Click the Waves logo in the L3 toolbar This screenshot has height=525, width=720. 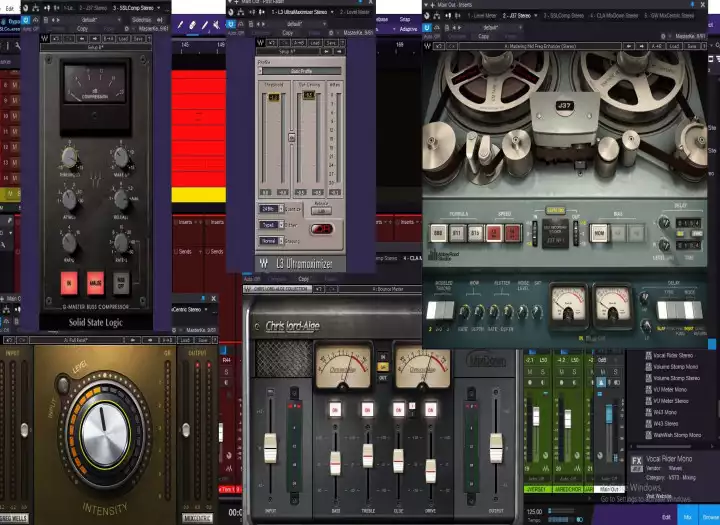coord(260,43)
